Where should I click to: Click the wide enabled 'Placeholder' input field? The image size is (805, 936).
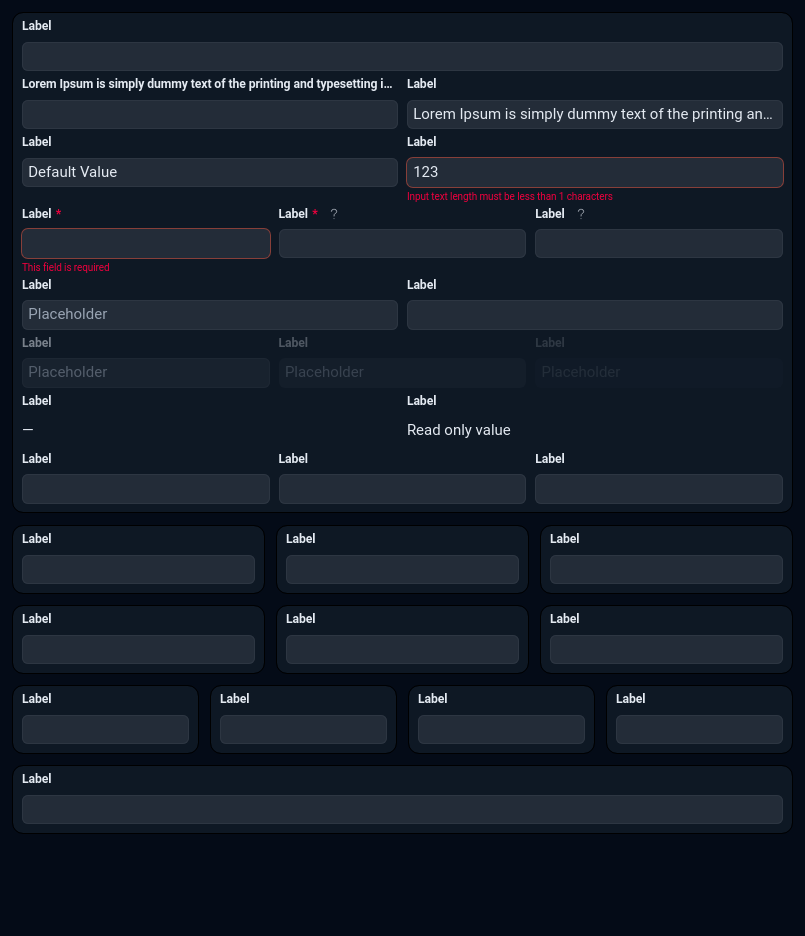[210, 314]
